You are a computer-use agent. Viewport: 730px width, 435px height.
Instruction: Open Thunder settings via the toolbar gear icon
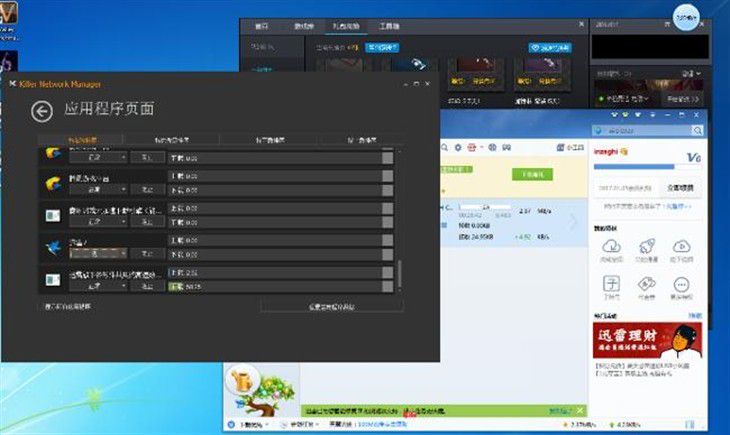(x=458, y=148)
